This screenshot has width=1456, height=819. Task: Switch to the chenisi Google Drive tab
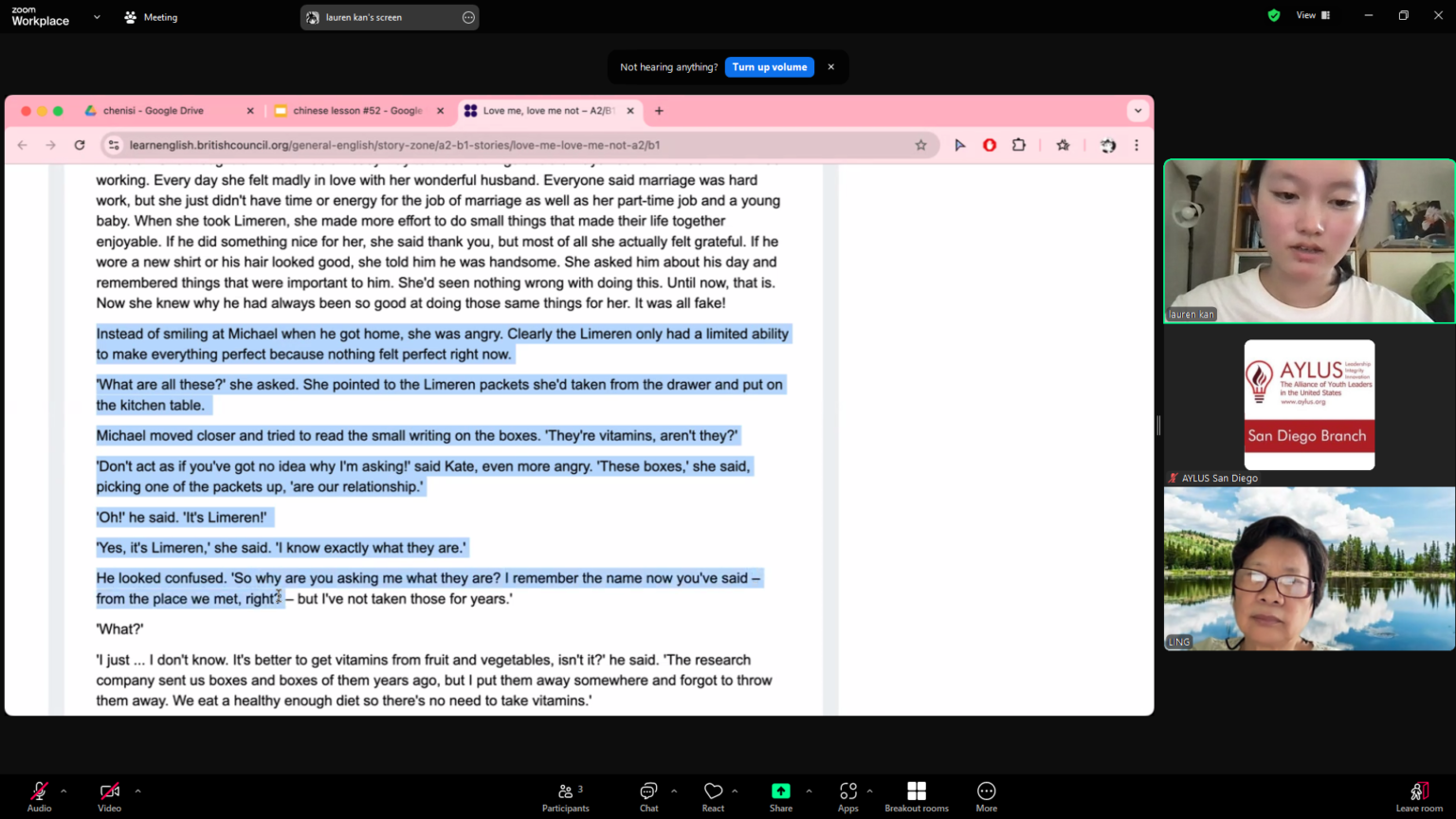tap(155, 111)
